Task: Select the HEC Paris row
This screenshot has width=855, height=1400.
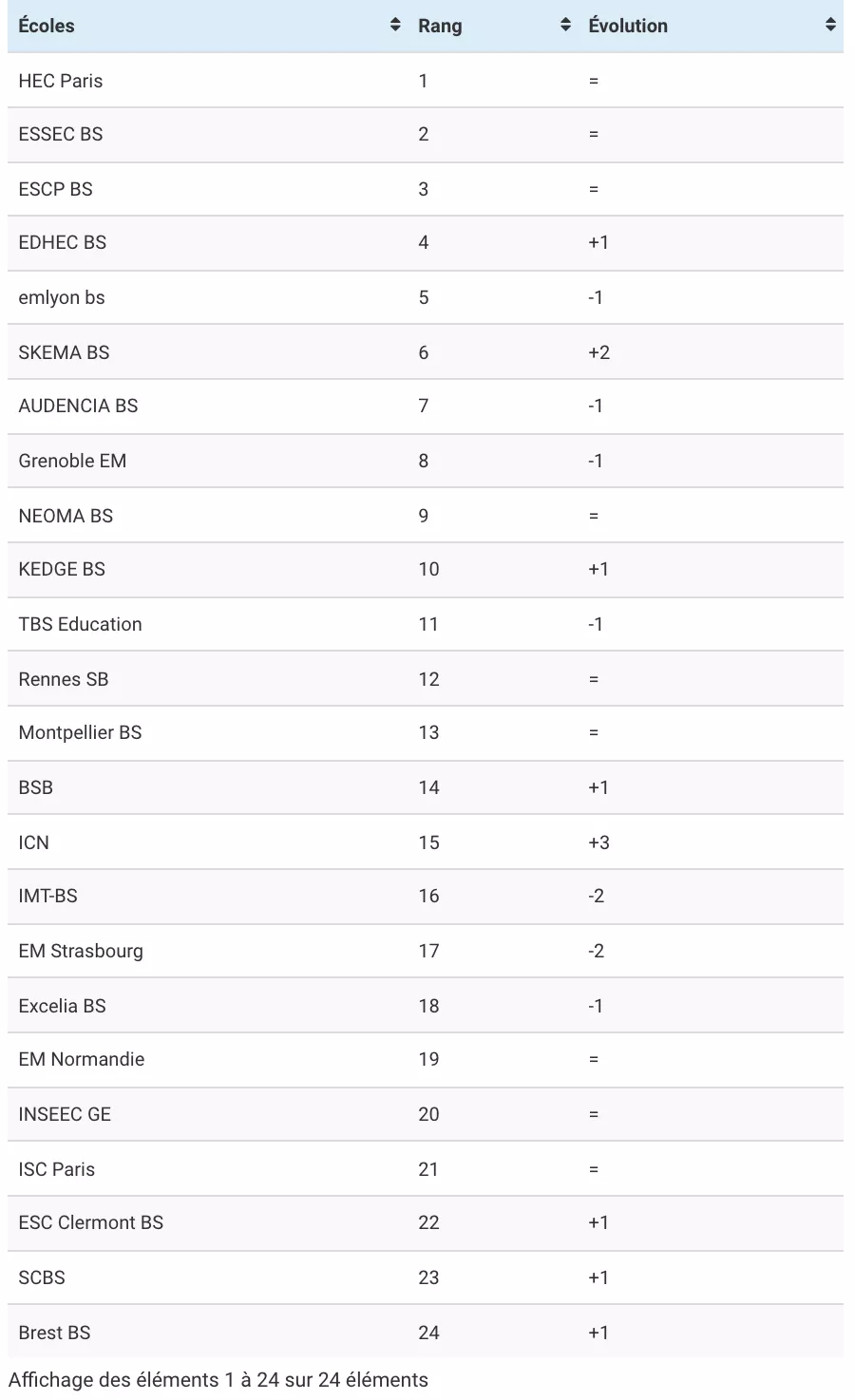Action: pyautogui.click(x=426, y=81)
